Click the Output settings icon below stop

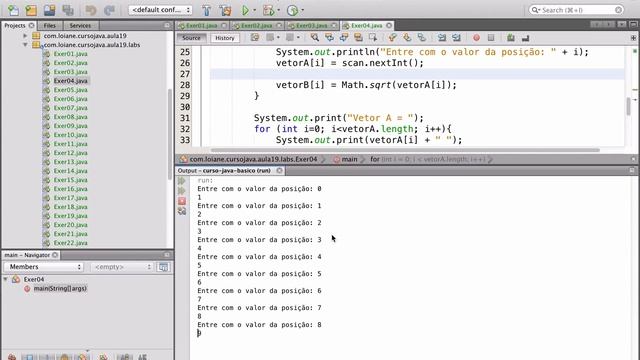tap(182, 211)
